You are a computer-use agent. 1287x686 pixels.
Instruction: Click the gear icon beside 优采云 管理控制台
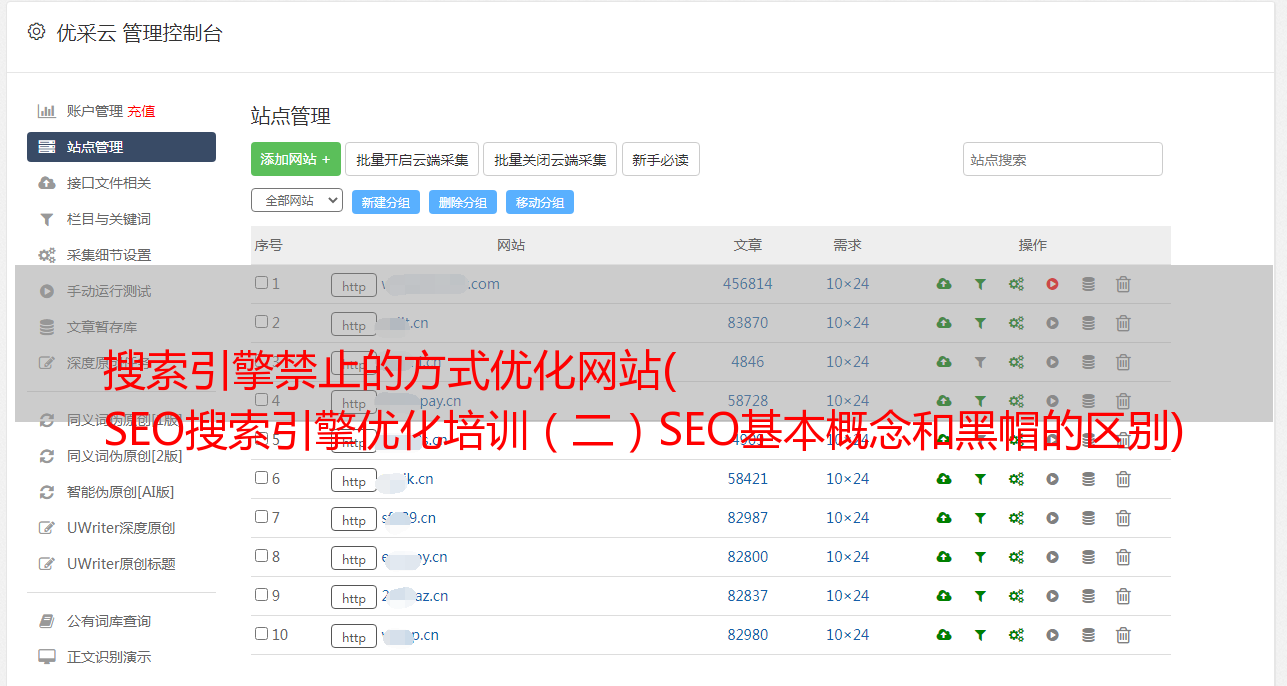(37, 32)
